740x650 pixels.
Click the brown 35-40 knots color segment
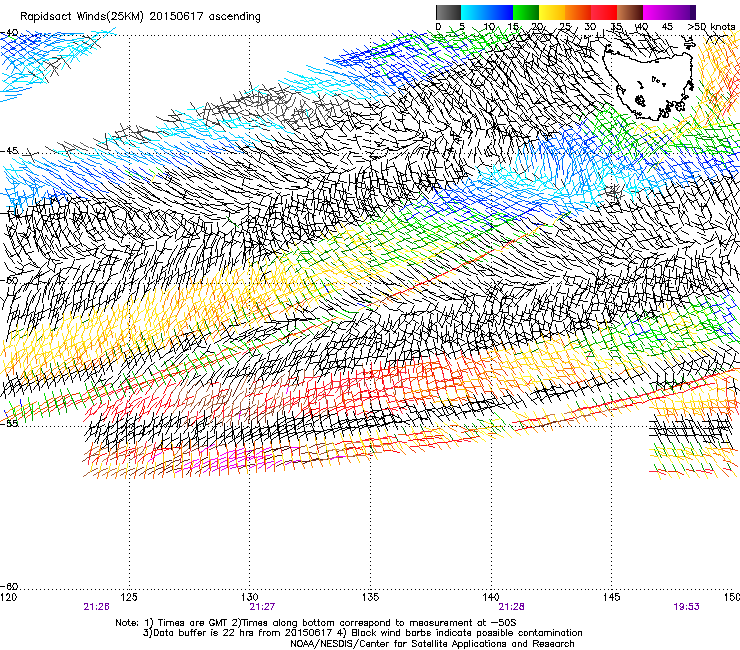[x=630, y=12]
